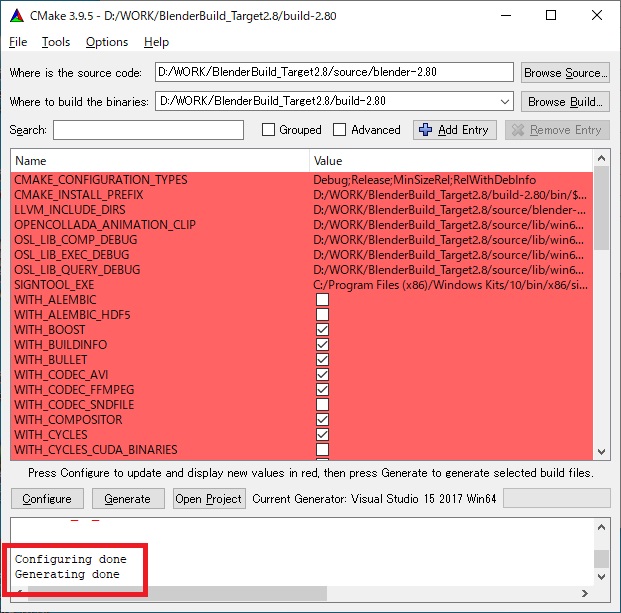Uncheck the WITH_BULLET checkbox
Screen dimensions: 621x613
tap(322, 360)
